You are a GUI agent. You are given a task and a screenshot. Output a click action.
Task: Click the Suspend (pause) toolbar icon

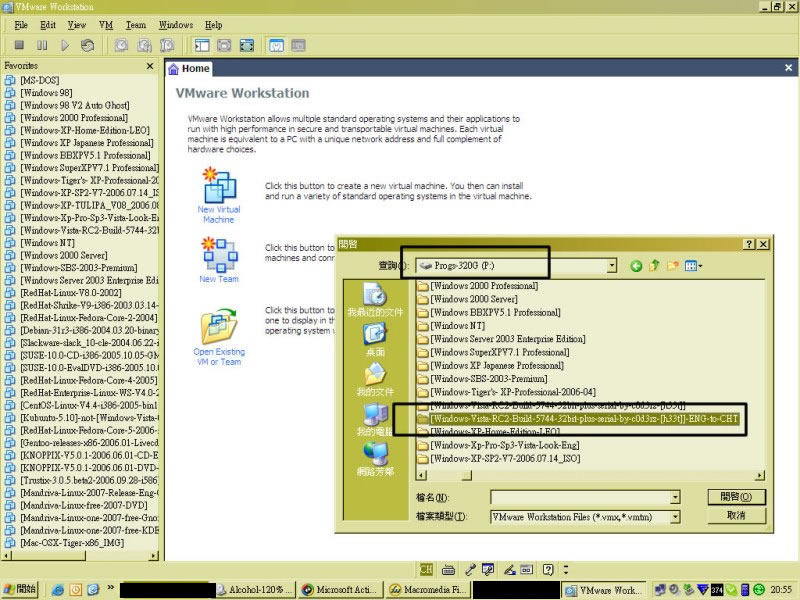pyautogui.click(x=42, y=45)
